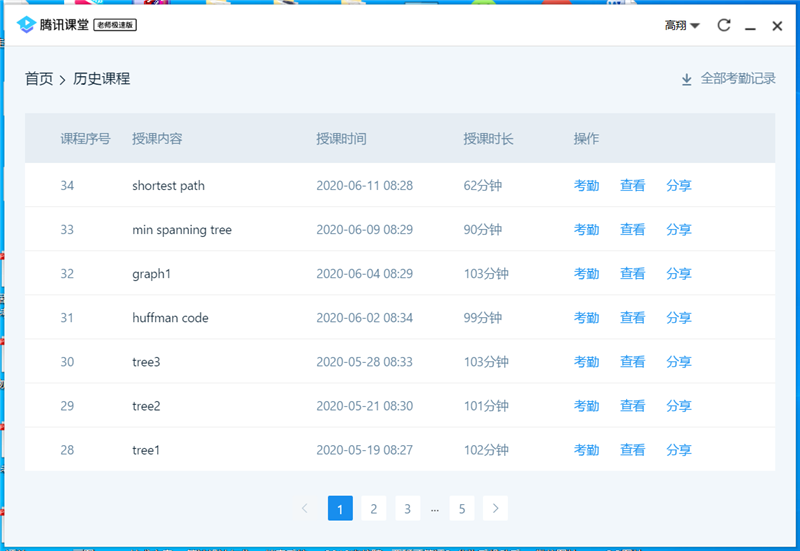Share the tree2 course
The width and height of the screenshot is (800, 551).
[679, 406]
